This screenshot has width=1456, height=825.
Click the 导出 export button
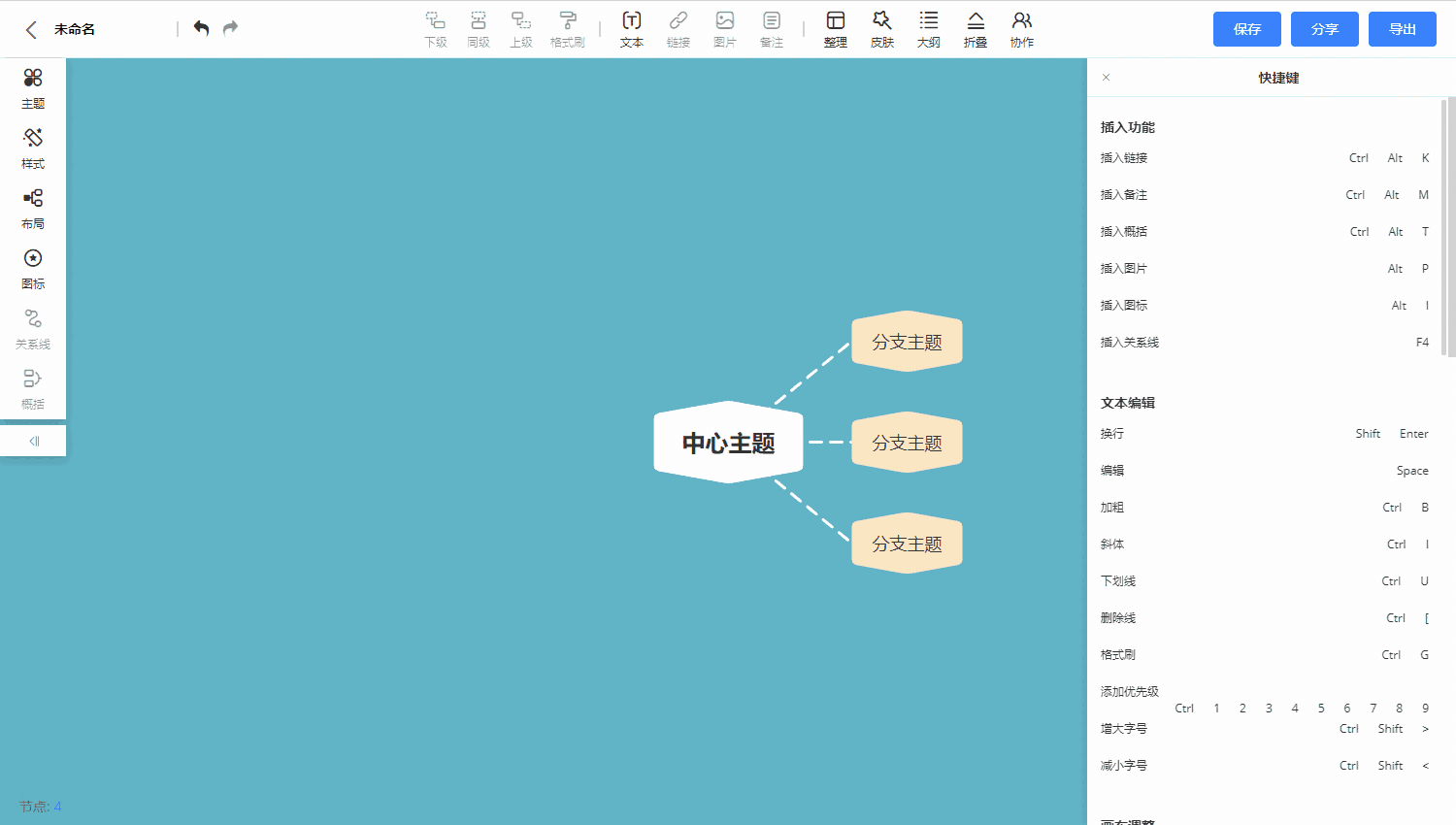1402,29
